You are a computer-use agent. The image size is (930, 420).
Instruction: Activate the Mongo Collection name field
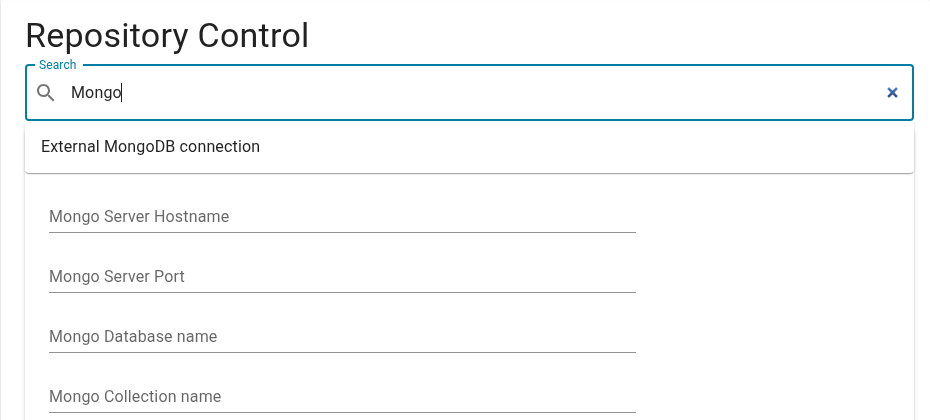tap(342, 396)
